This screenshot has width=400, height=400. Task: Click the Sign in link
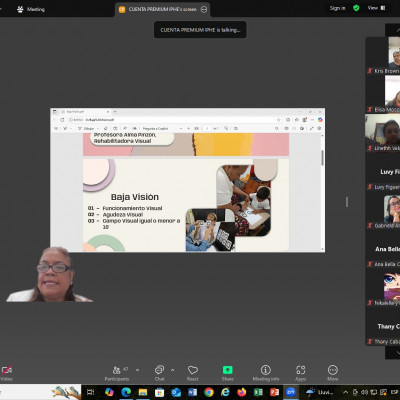coord(337,8)
